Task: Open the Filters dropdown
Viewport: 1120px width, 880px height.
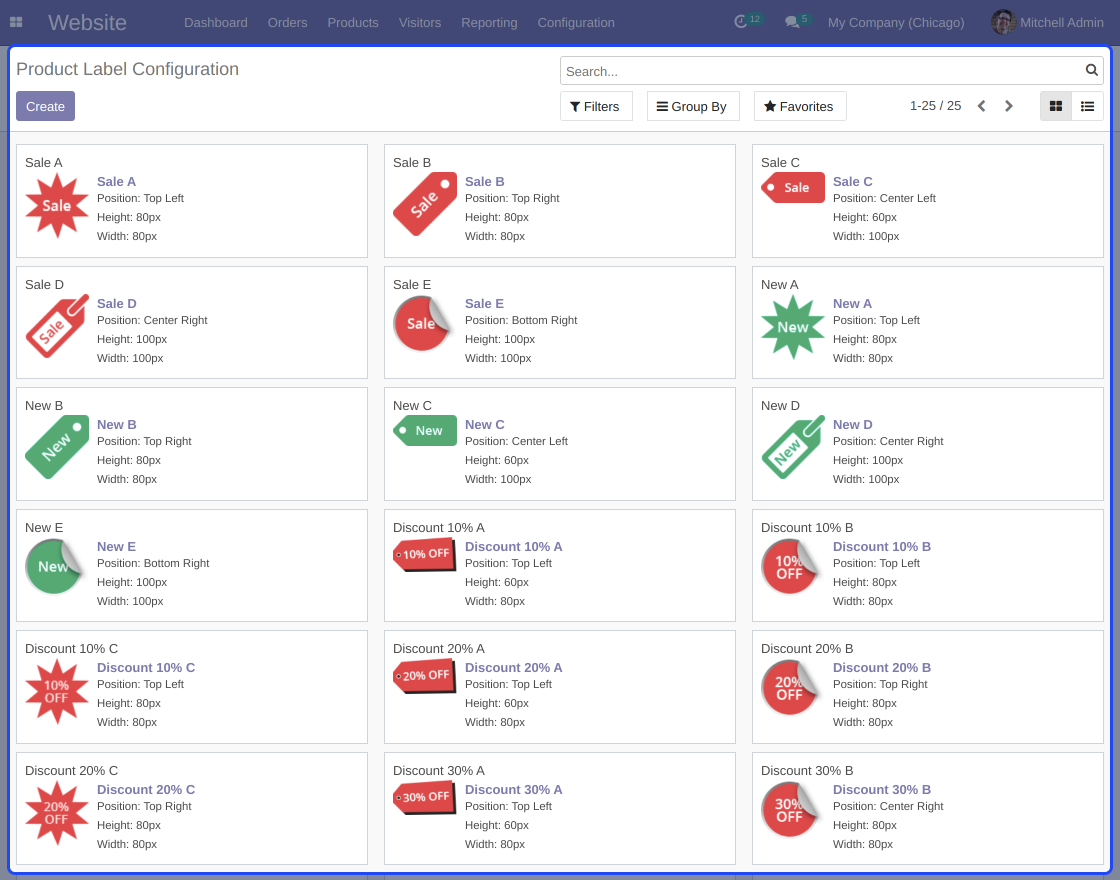Action: 596,106
